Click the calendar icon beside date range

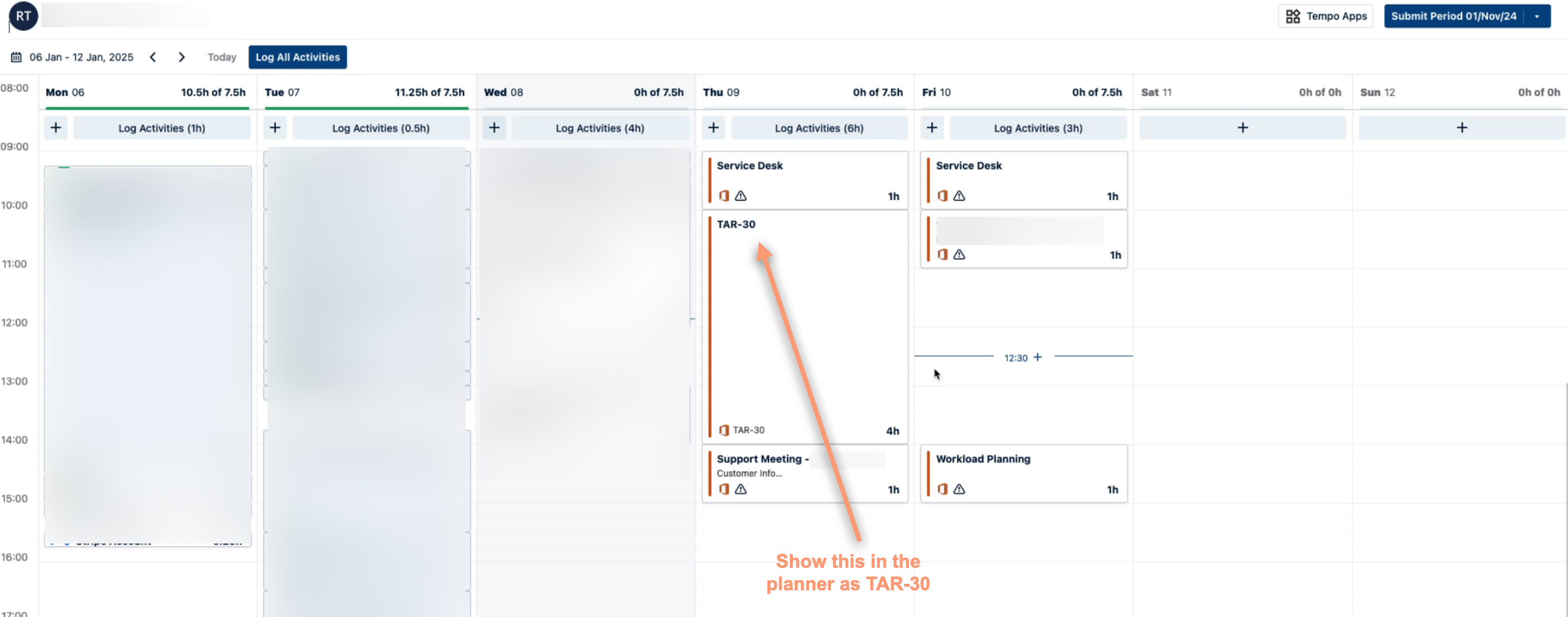click(x=17, y=57)
